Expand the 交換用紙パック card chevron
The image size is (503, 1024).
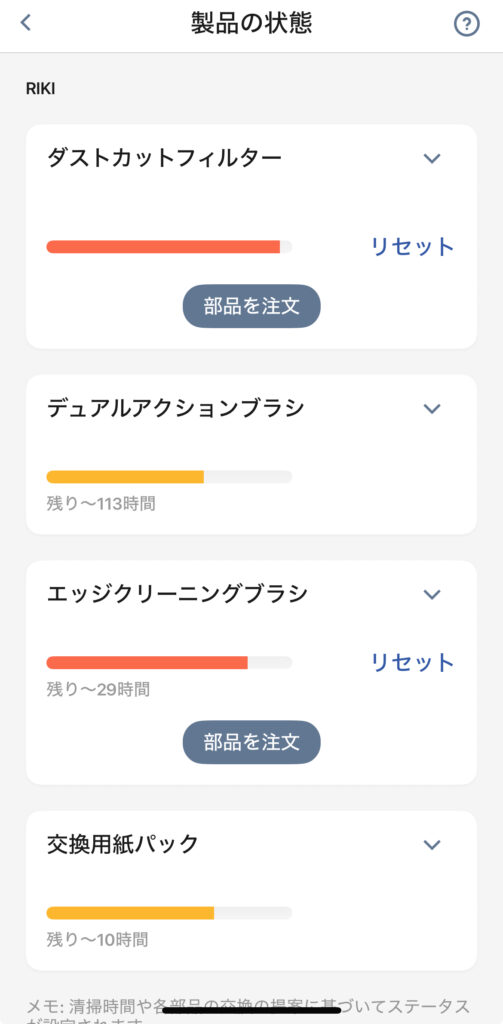click(x=432, y=844)
